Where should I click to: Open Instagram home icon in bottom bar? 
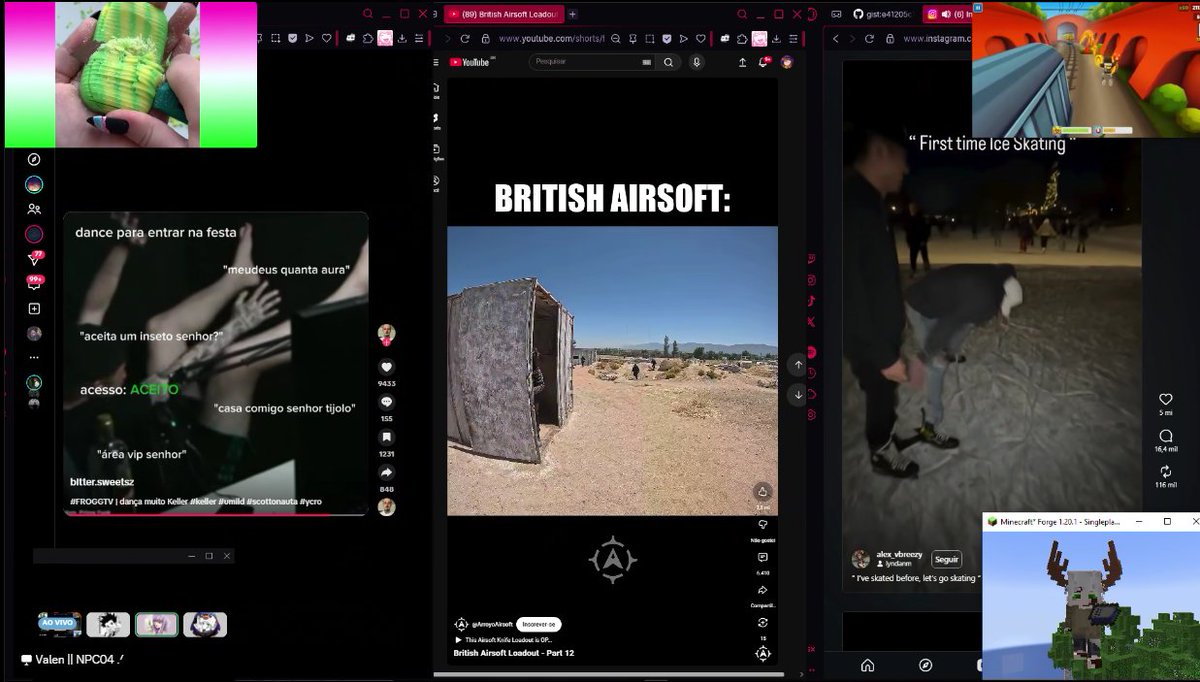point(867,665)
